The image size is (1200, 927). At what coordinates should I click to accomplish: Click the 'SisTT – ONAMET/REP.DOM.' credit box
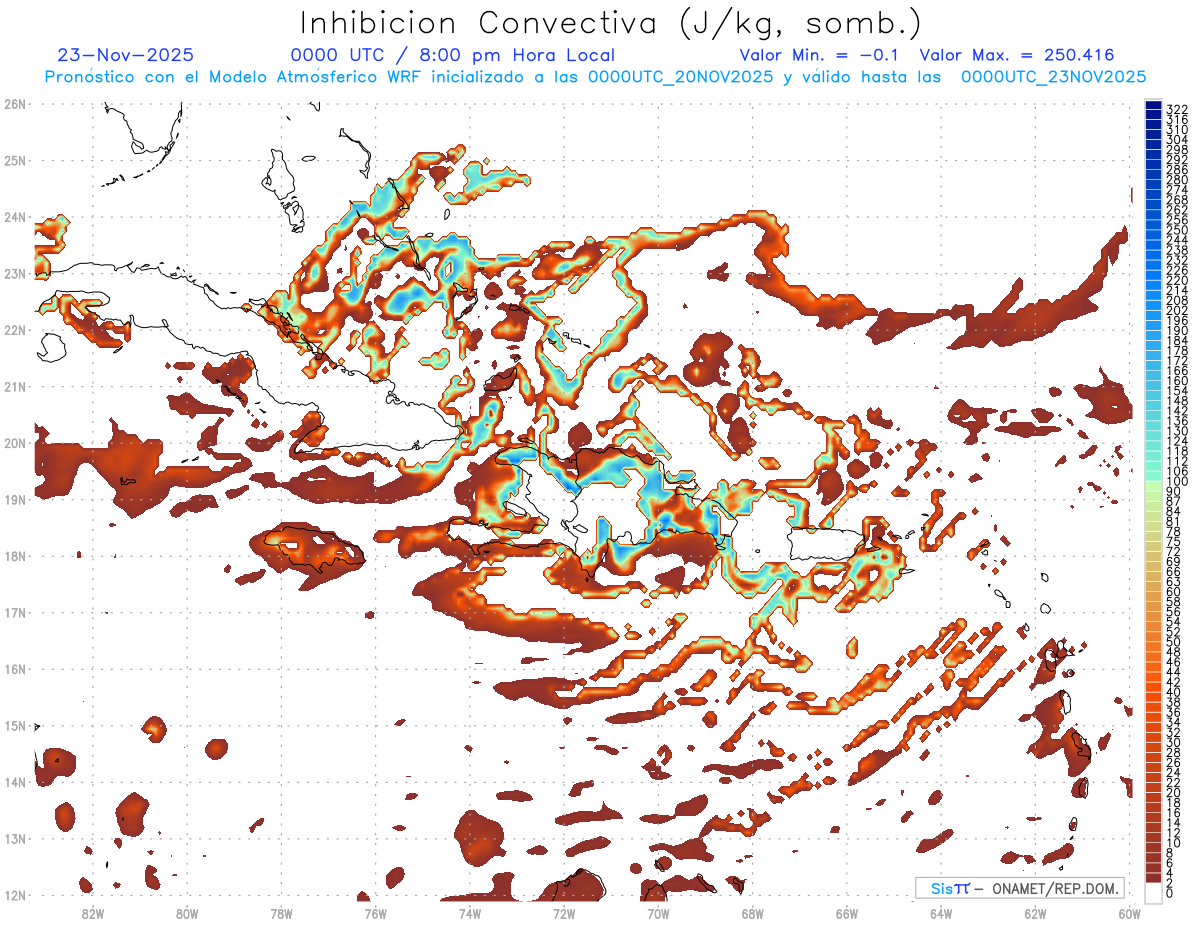(x=1020, y=888)
